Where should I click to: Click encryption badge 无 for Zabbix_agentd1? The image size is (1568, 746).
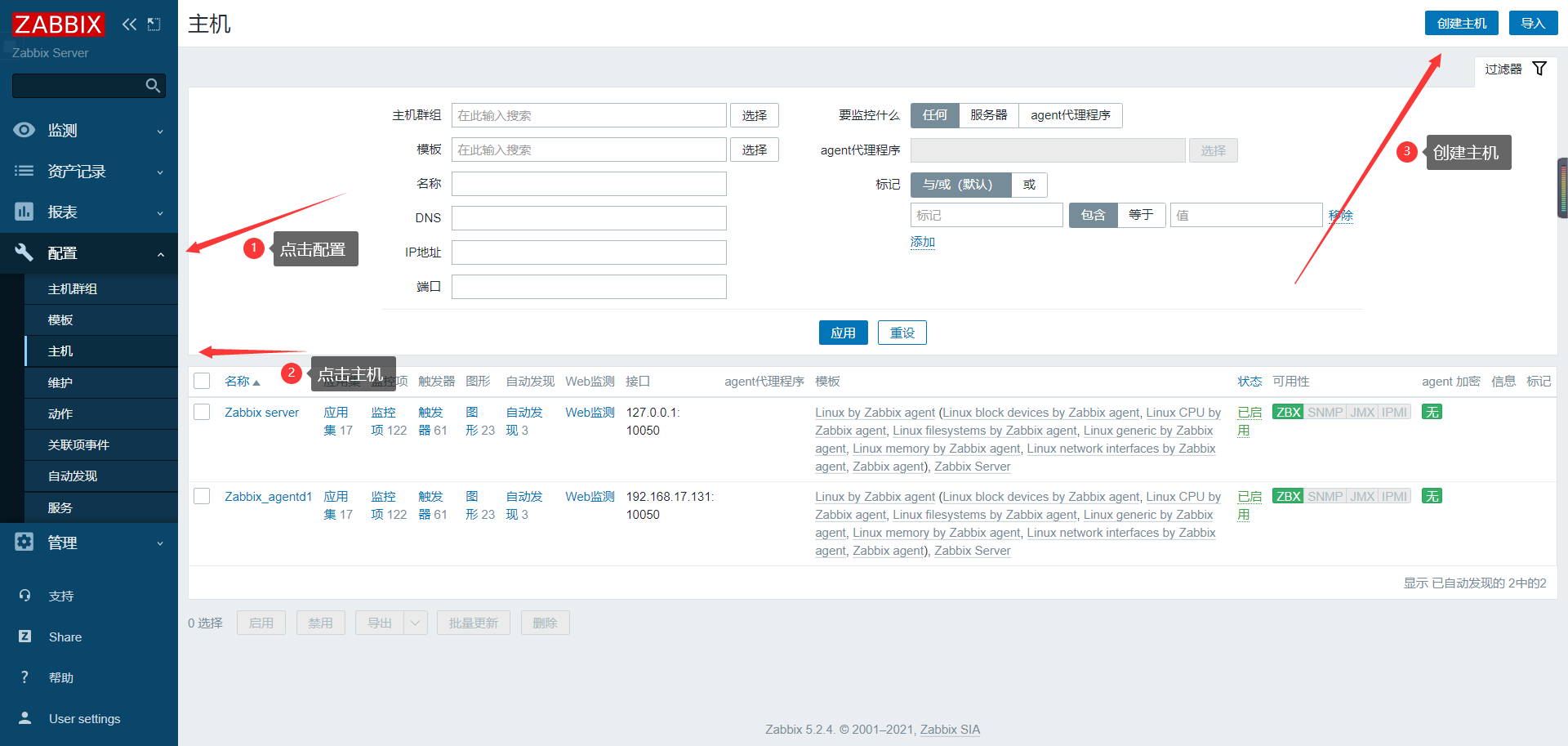[1432, 496]
